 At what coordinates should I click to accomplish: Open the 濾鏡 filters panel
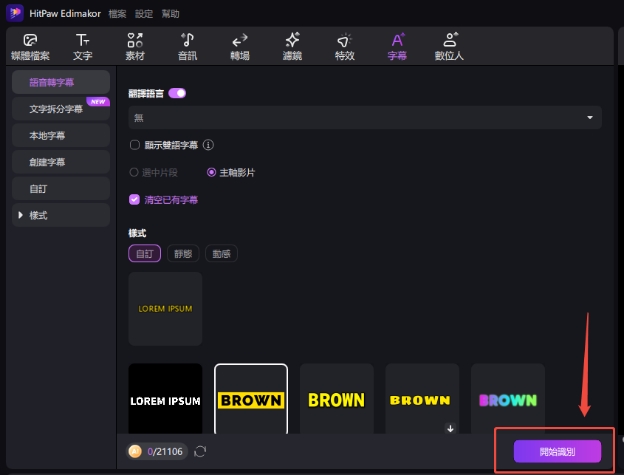pos(292,47)
